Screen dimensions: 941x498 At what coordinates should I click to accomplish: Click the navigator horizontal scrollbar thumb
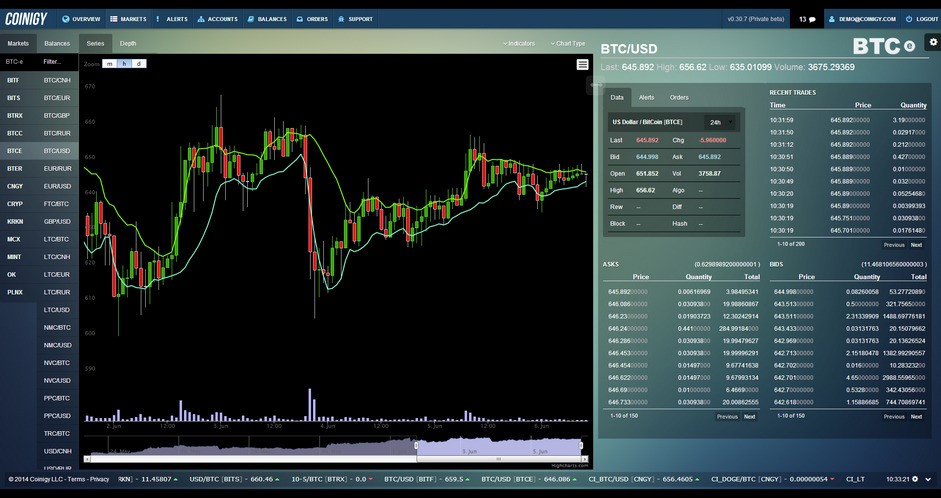pos(499,459)
